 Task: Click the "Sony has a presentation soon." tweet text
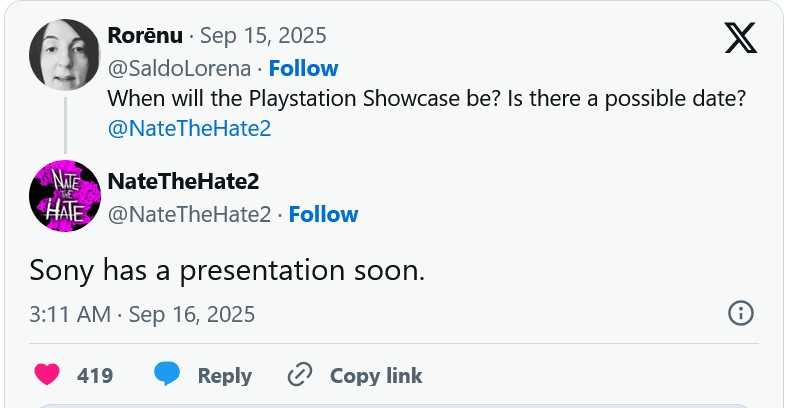point(228,269)
